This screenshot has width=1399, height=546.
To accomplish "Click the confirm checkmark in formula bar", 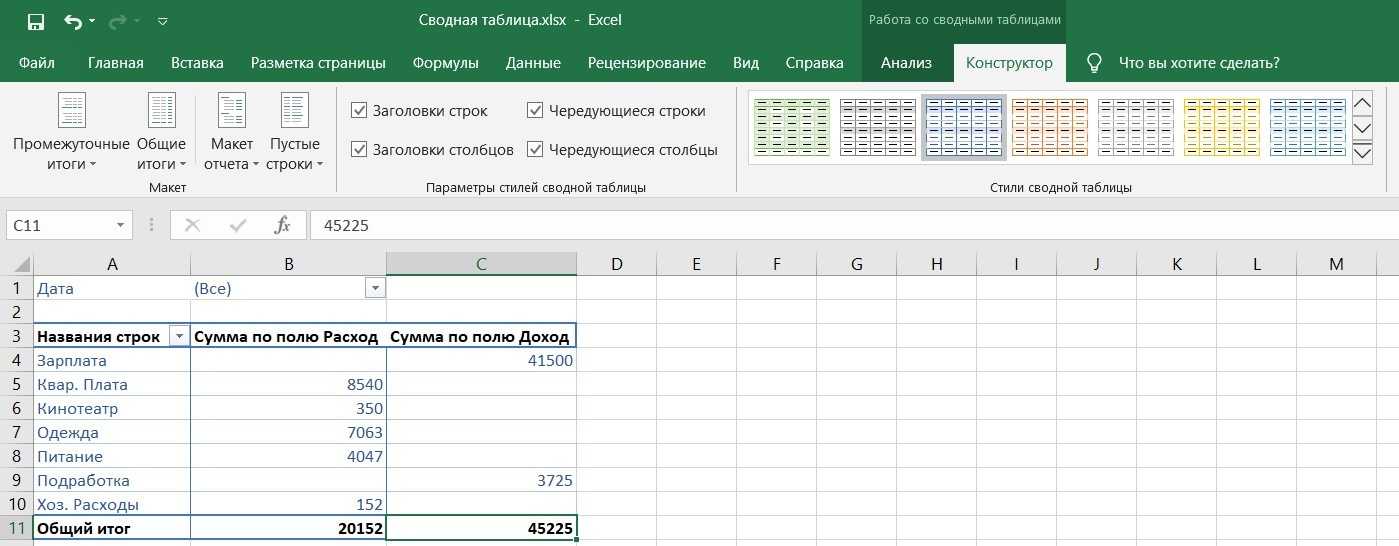I will click(x=238, y=226).
